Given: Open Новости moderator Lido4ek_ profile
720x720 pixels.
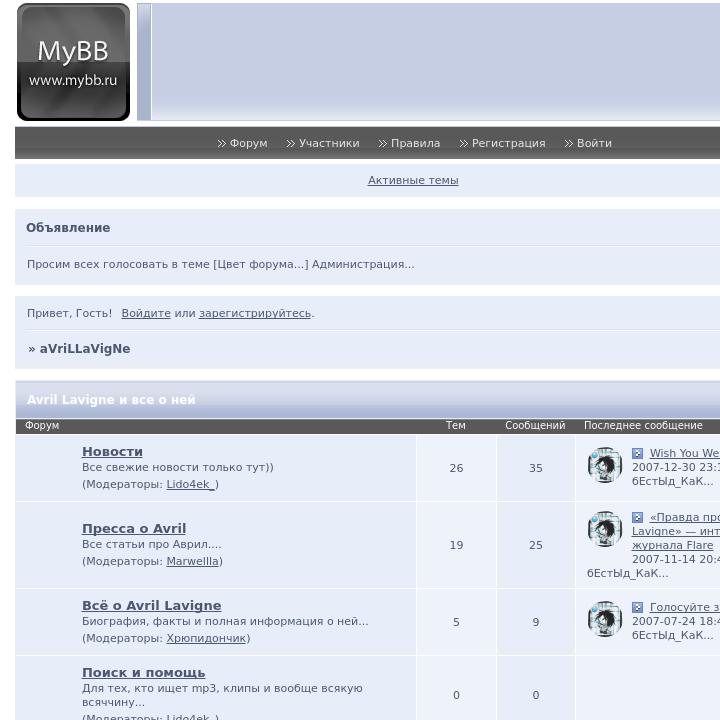Looking at the screenshot, I should pyautogui.click(x=191, y=484).
